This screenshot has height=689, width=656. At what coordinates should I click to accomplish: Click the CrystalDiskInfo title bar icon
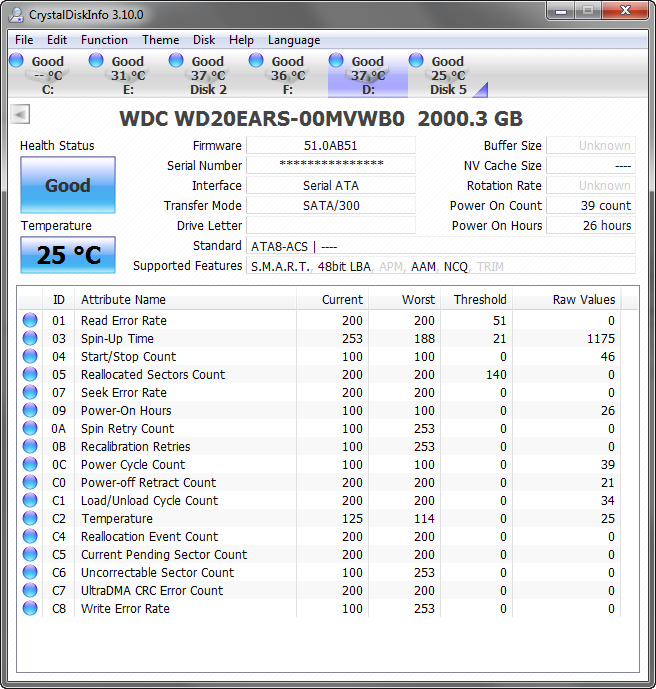coord(17,15)
